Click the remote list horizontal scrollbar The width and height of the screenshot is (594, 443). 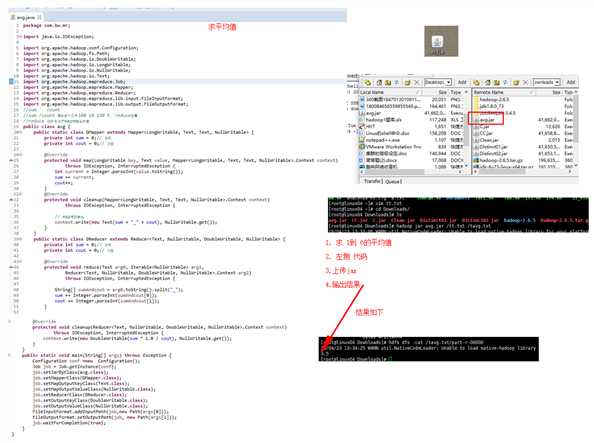pyautogui.click(x=523, y=172)
